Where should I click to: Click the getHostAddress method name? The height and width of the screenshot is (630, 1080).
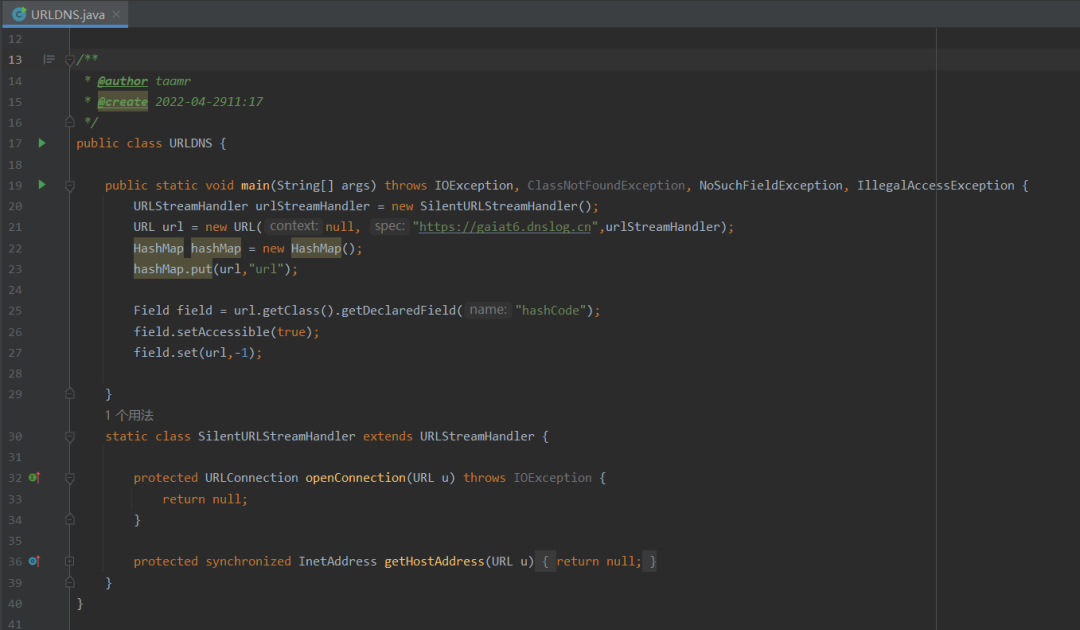click(435, 561)
